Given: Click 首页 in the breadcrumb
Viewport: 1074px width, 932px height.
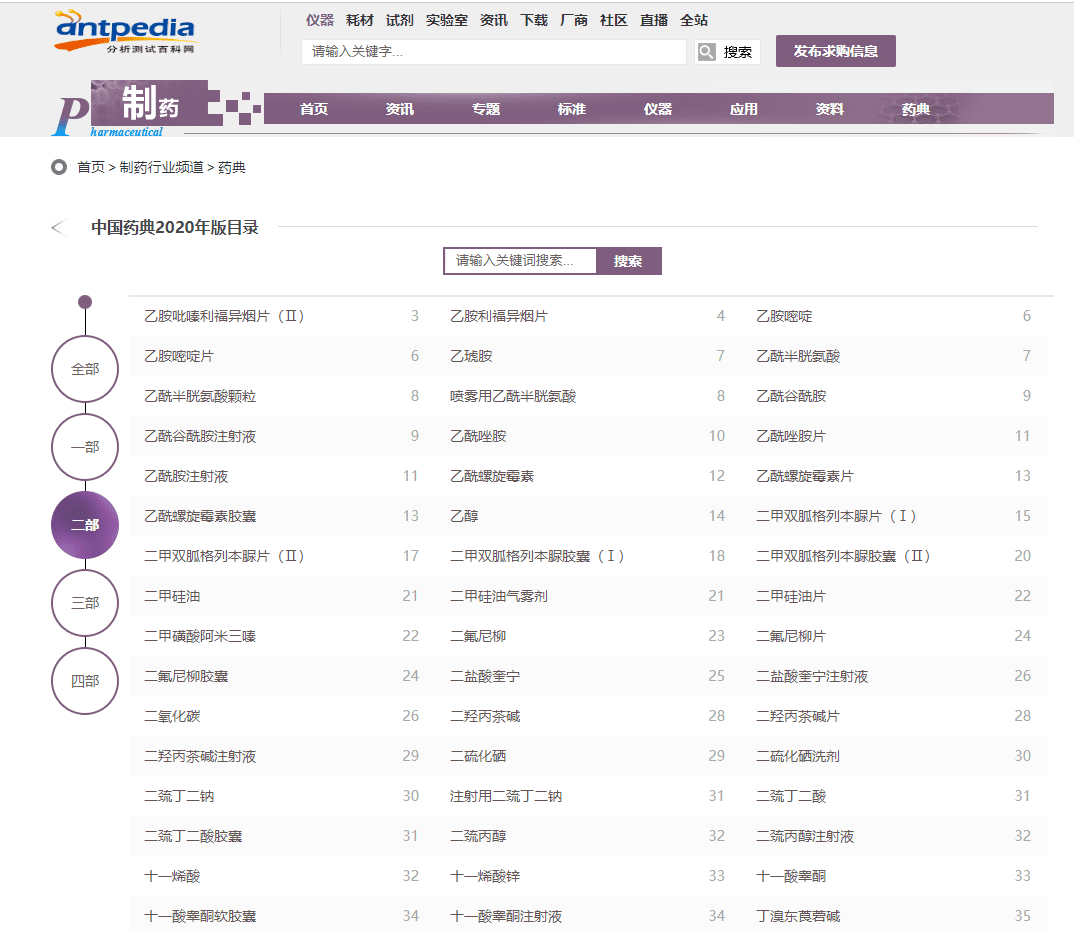Looking at the screenshot, I should coord(90,167).
